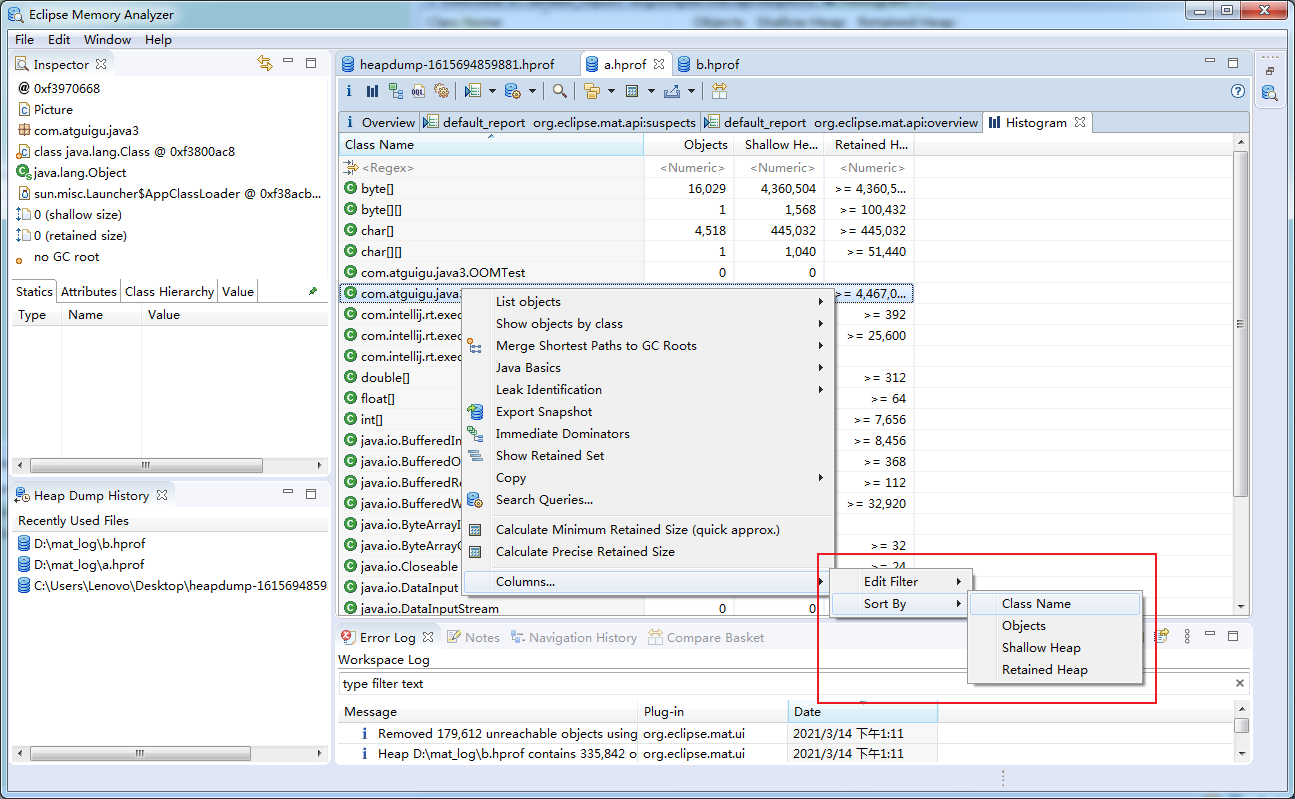Open the query browser icon
The image size is (1295, 799).
pos(512,91)
